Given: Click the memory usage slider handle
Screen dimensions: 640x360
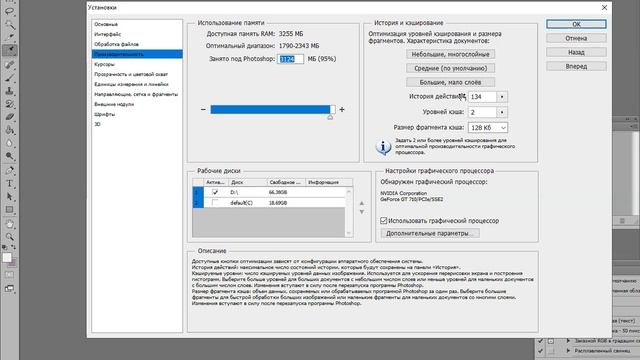Looking at the screenshot, I should [330, 117].
